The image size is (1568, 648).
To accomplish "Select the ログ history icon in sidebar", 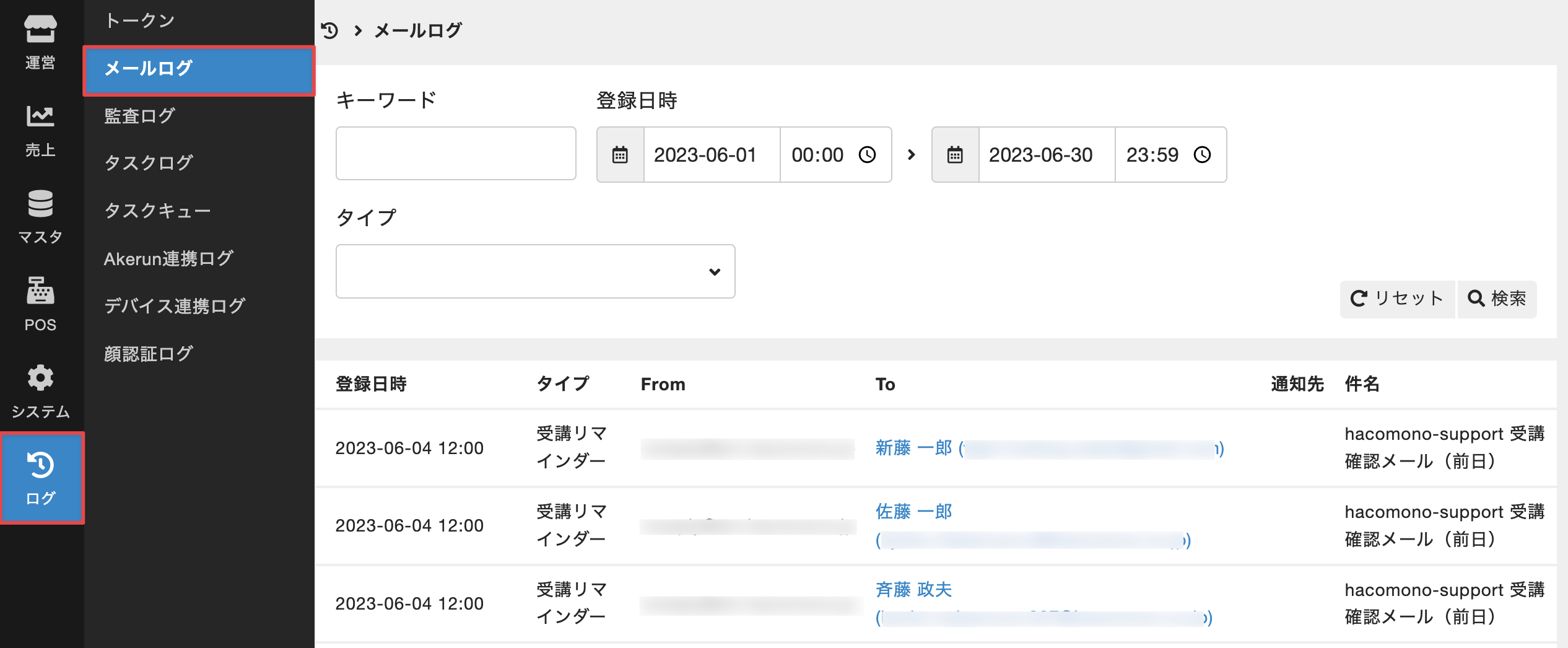I will coord(41,478).
